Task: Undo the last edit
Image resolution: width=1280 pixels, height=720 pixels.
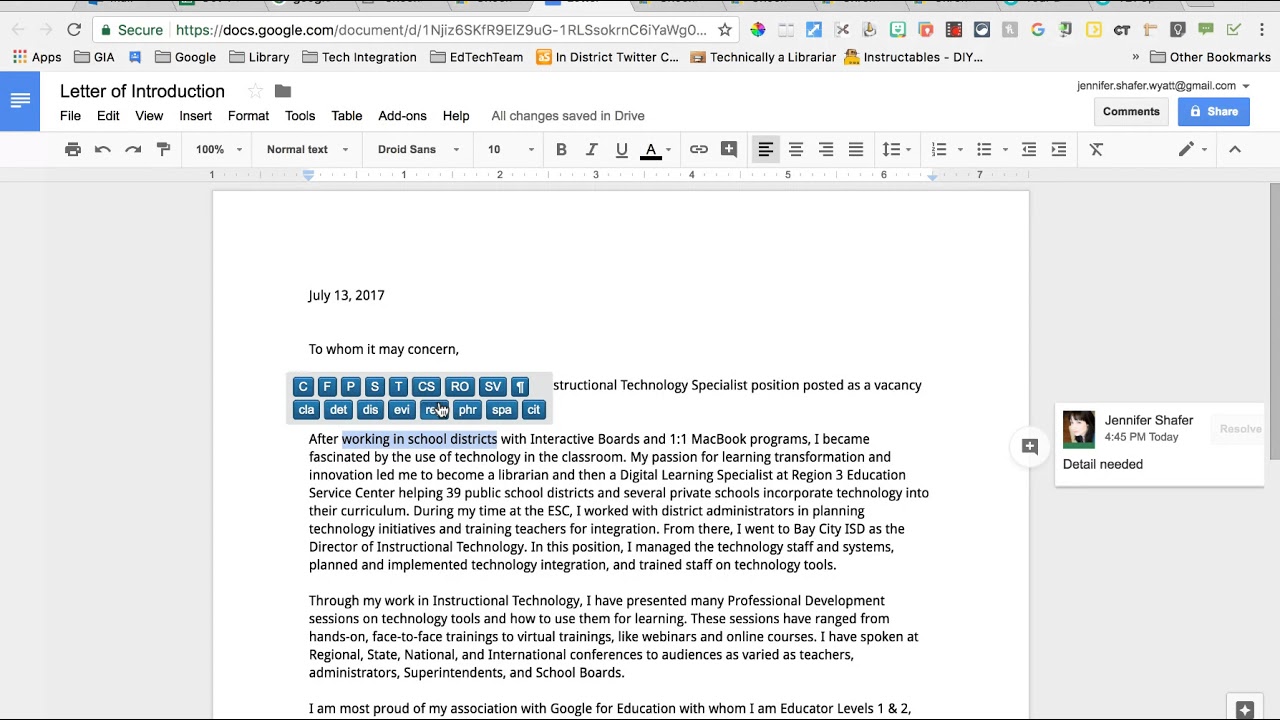Action: pos(102,149)
